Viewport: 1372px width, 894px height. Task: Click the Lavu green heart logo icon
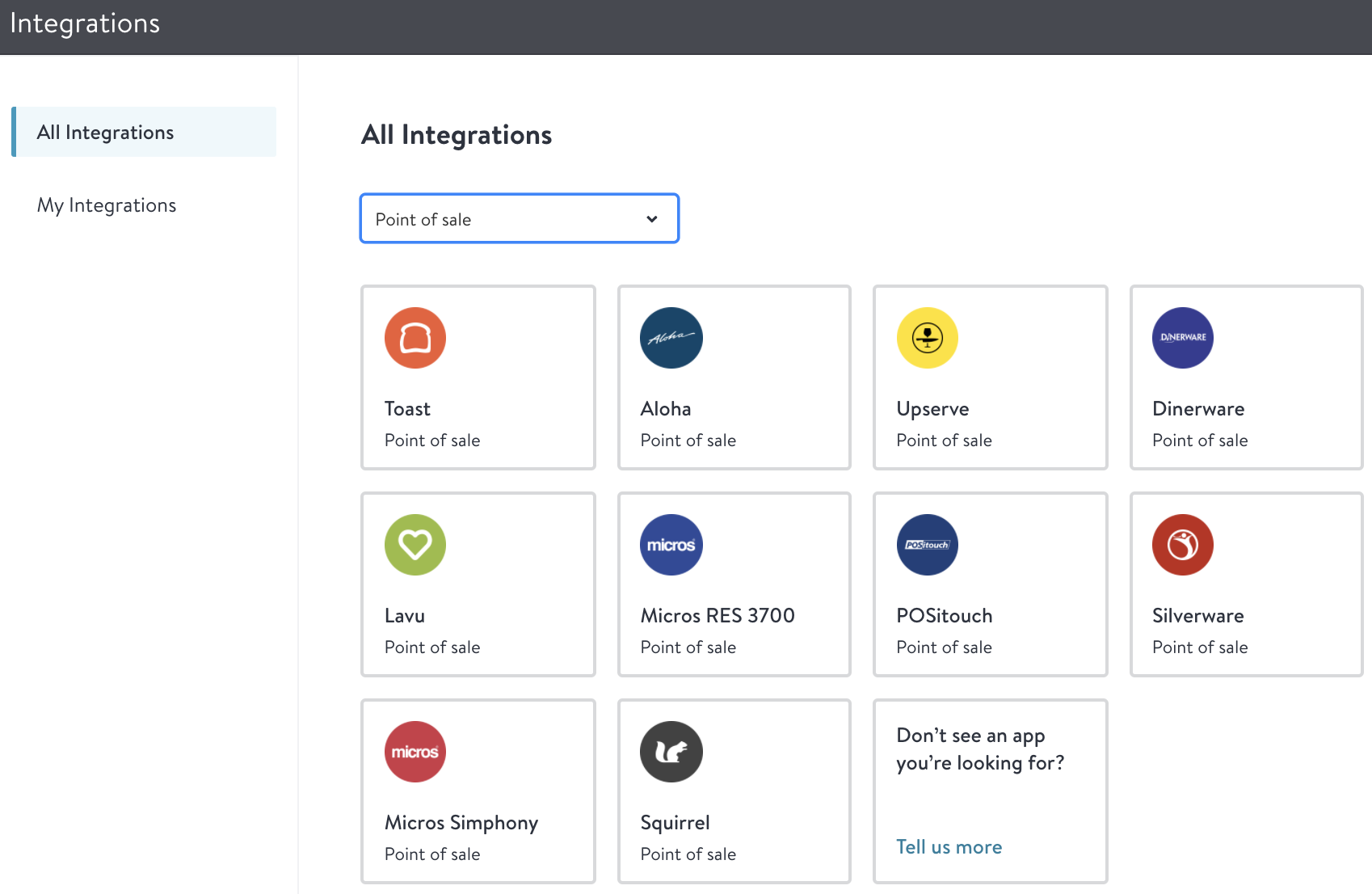(x=415, y=545)
